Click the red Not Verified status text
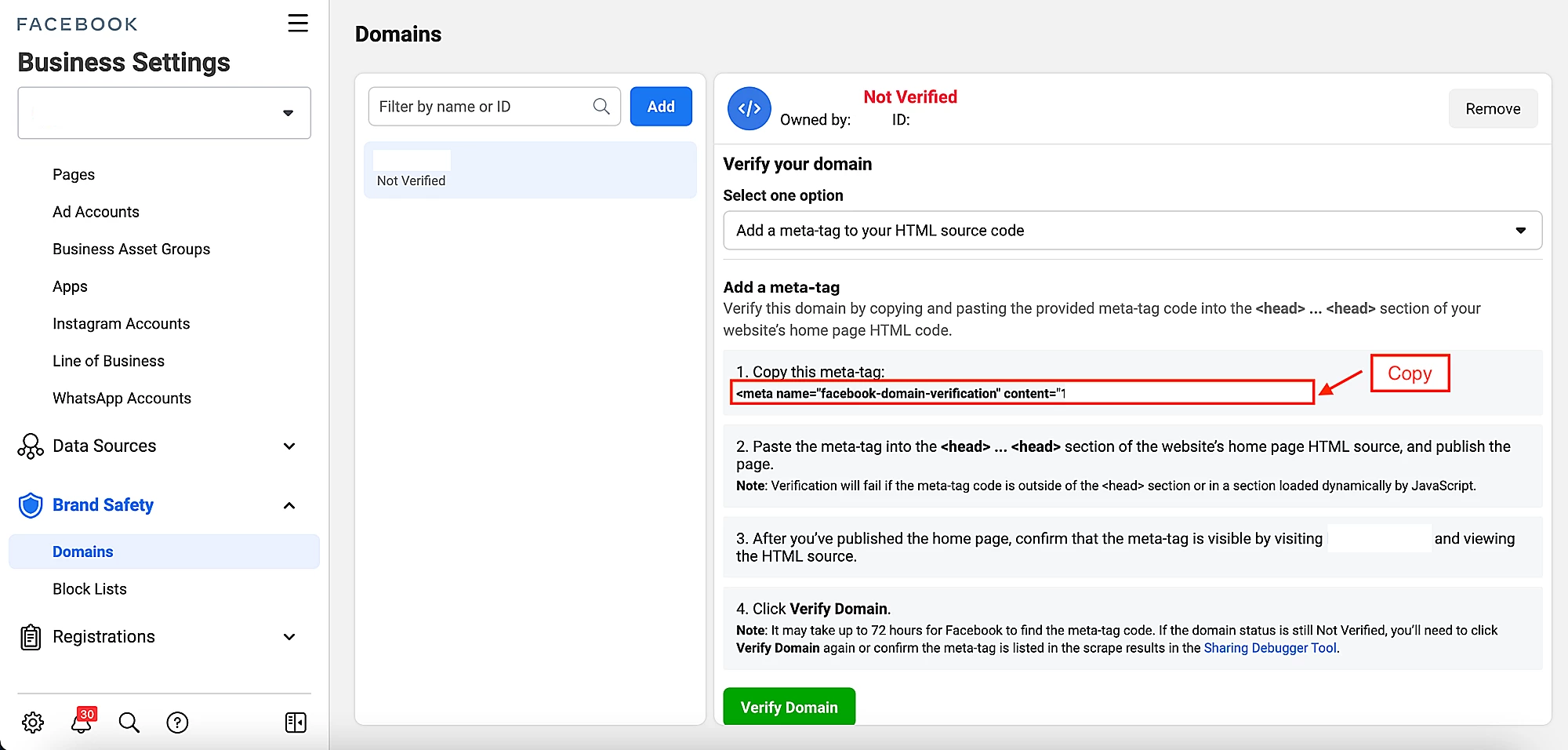The width and height of the screenshot is (1568, 750). [x=910, y=96]
